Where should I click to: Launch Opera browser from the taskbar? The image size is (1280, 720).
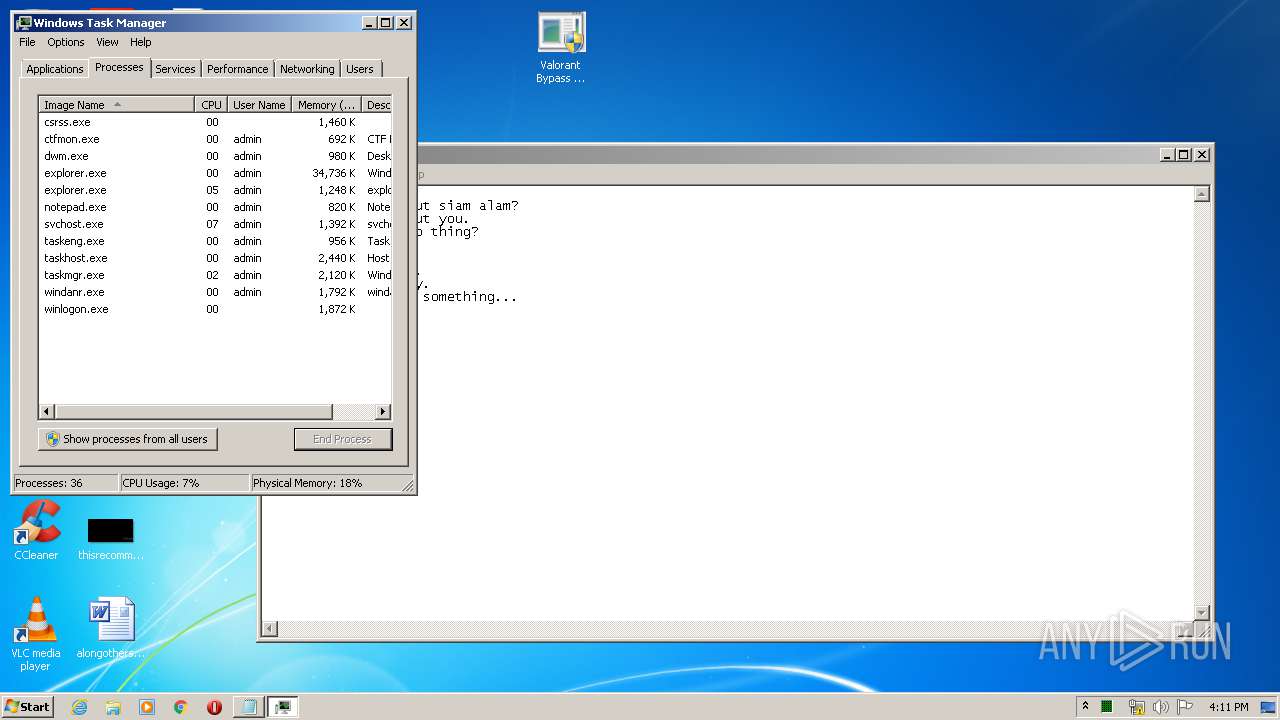pos(214,707)
